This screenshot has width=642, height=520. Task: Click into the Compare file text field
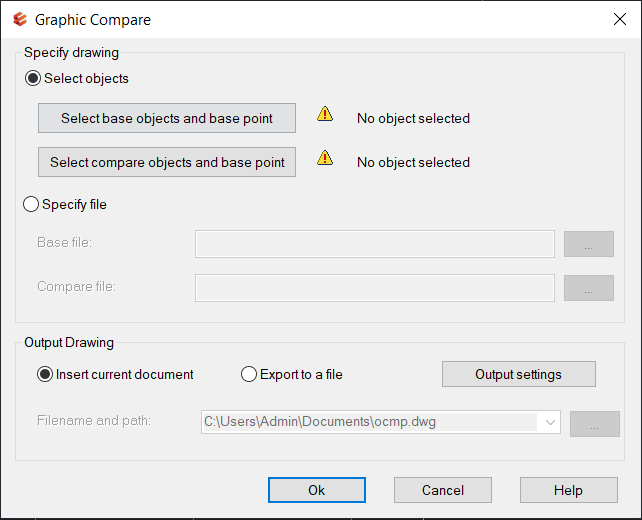pos(374,288)
